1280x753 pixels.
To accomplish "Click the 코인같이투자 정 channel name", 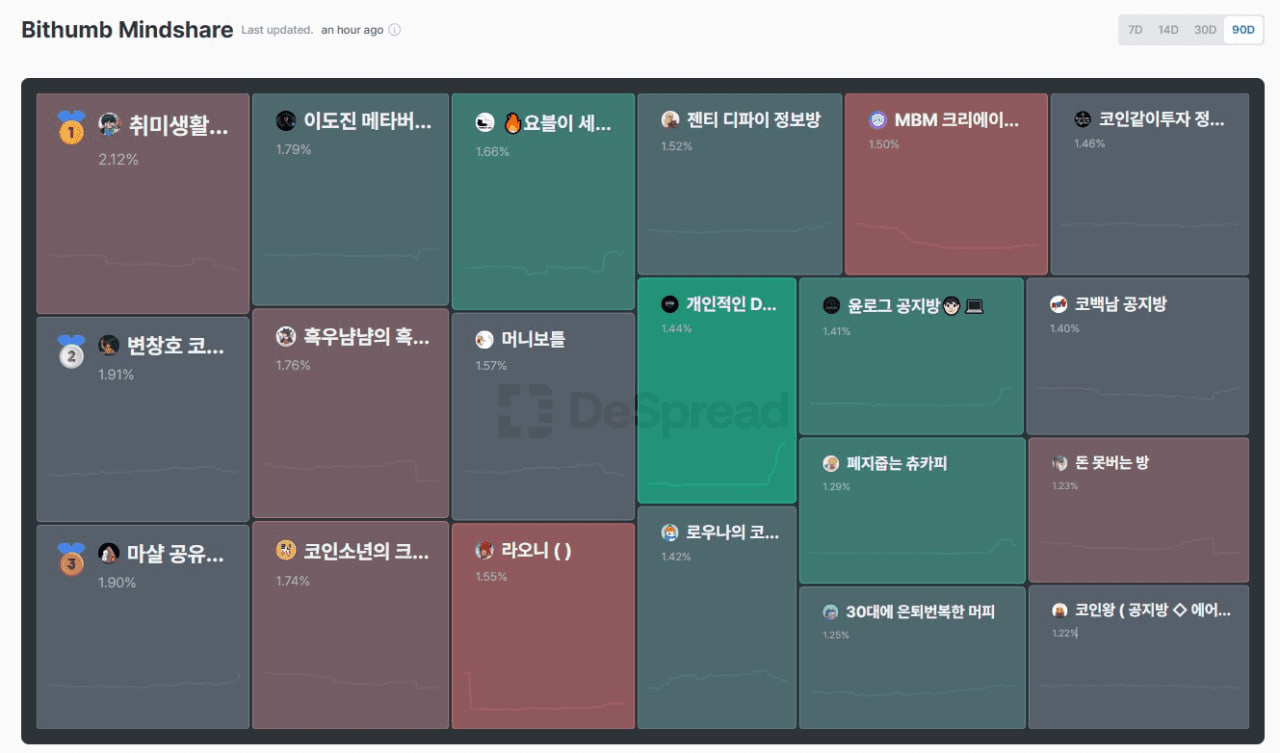I will click(x=1161, y=119).
